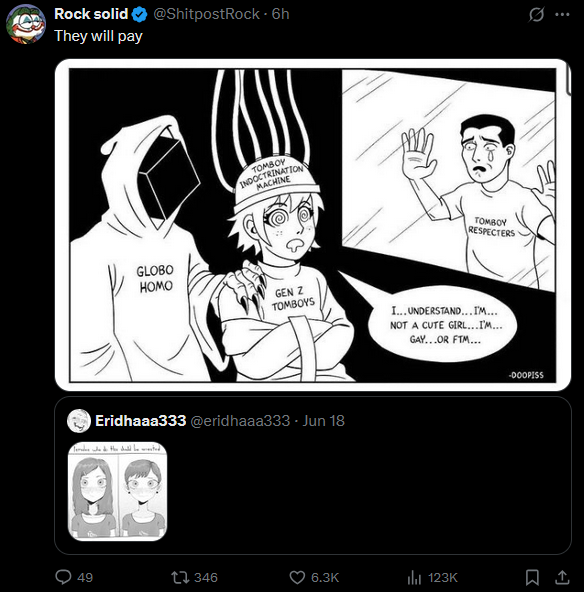Open the quoted tweet card
Screen dimensions: 584x592
click(x=313, y=475)
